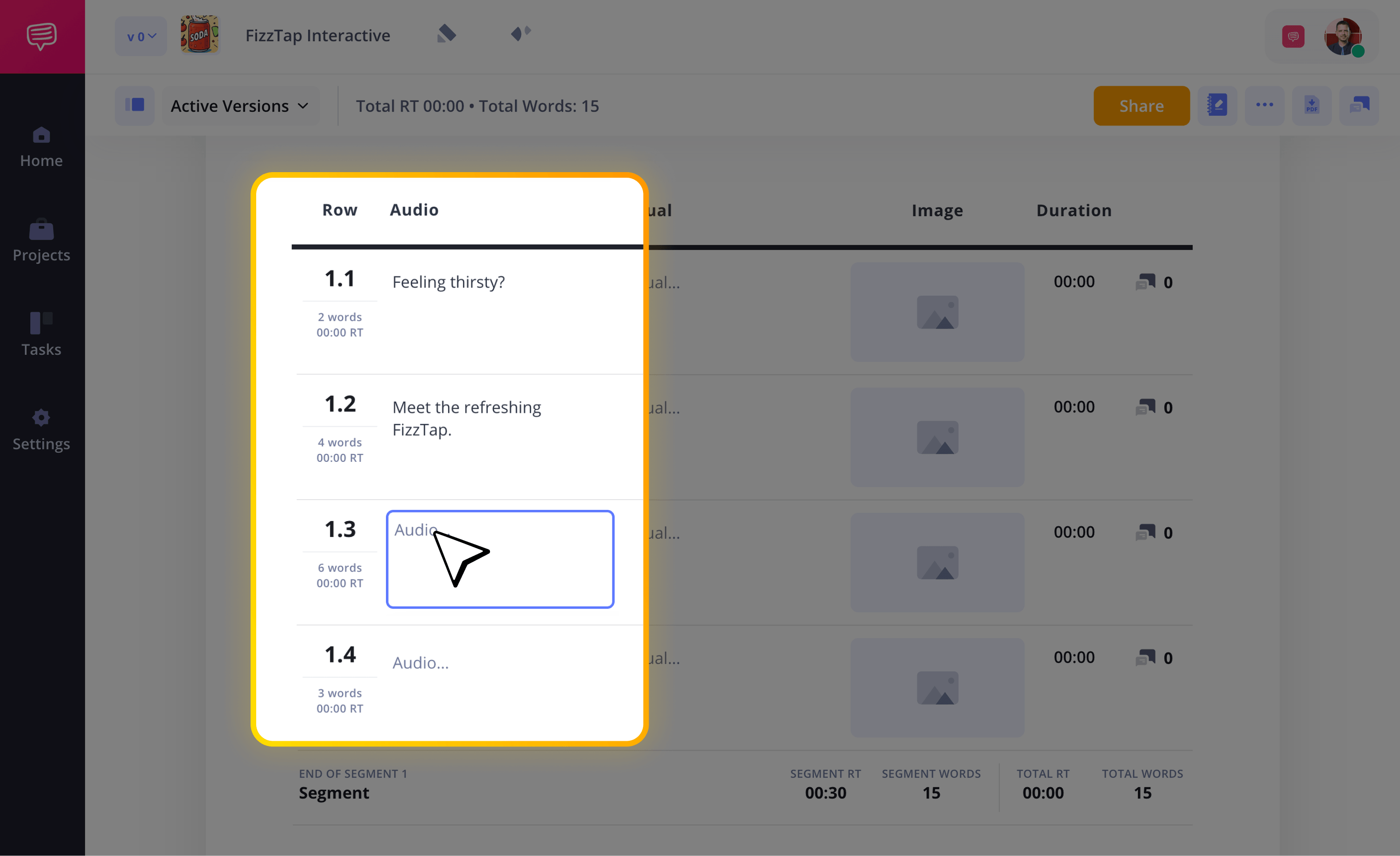Screen dimensions: 1400x856
Task: Go to Tasks in sidebar
Action: pos(42,334)
